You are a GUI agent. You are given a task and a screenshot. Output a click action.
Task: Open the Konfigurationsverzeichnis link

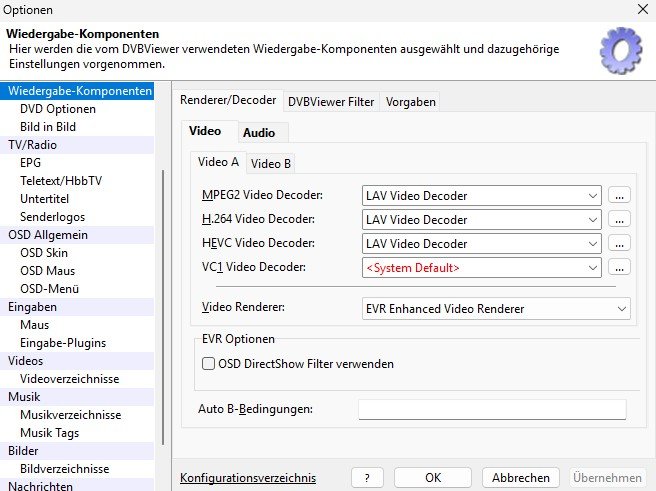[x=247, y=478]
